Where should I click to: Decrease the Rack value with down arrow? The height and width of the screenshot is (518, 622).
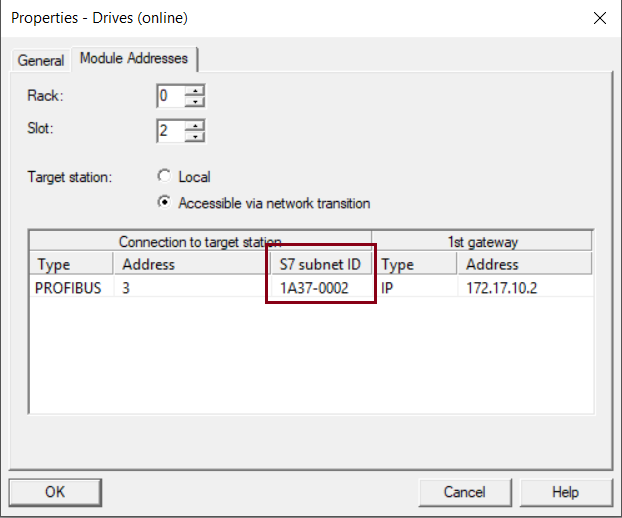click(195, 102)
